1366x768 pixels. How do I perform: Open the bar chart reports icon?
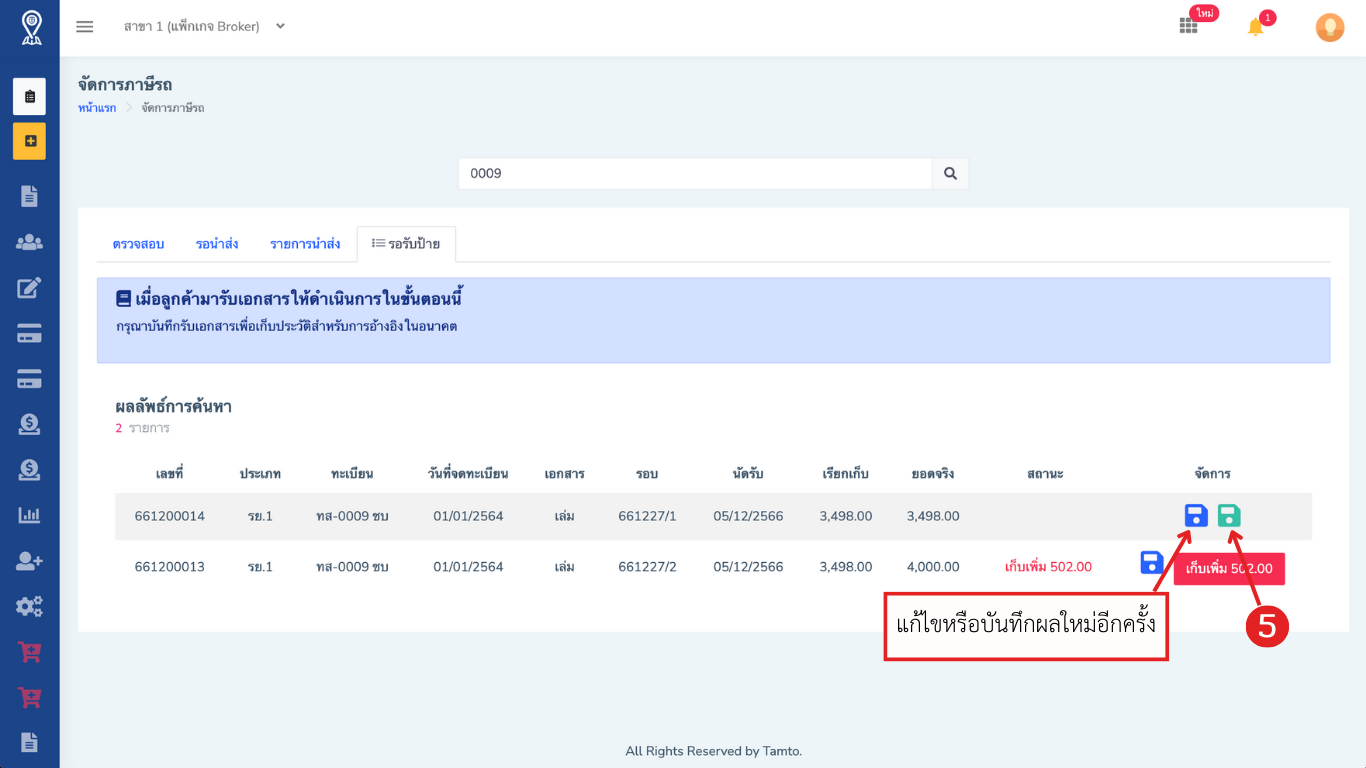click(x=29, y=515)
